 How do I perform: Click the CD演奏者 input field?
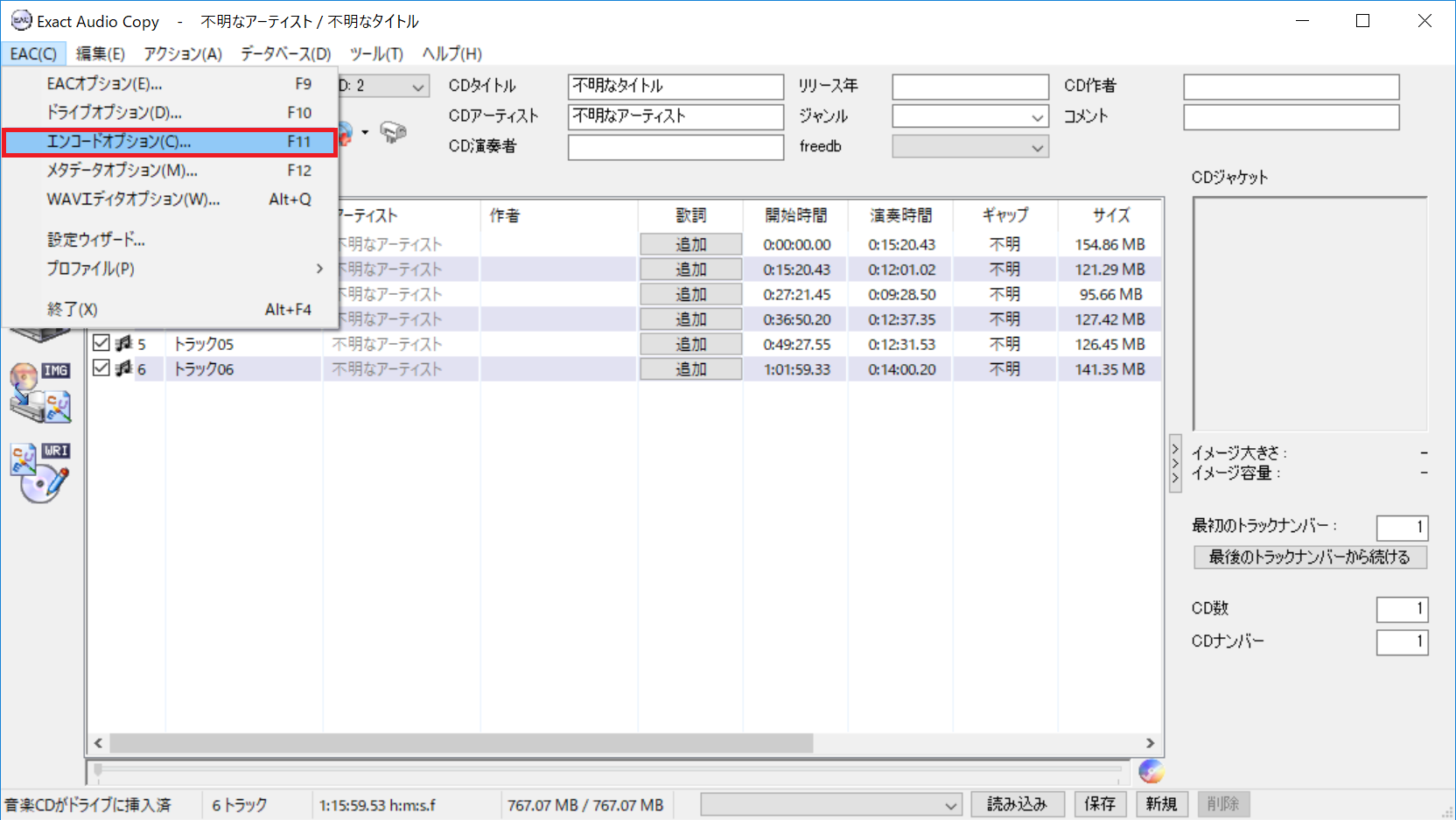[x=675, y=147]
